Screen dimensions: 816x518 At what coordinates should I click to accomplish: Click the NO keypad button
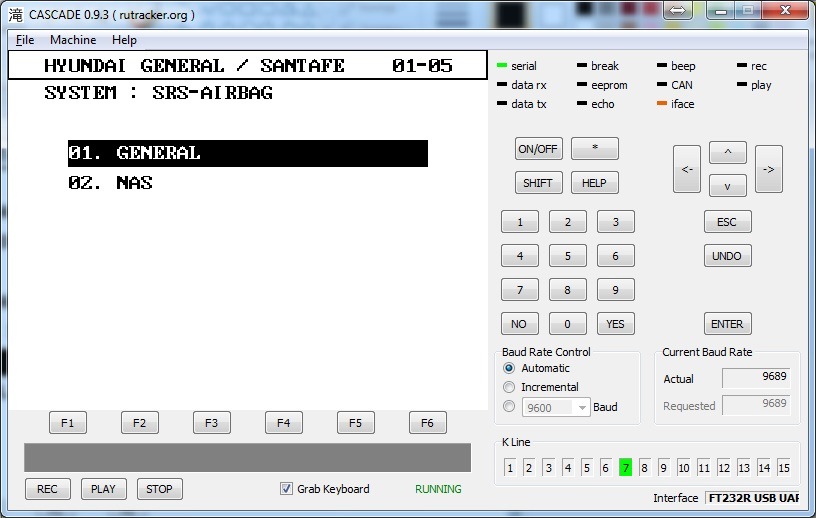pos(520,324)
